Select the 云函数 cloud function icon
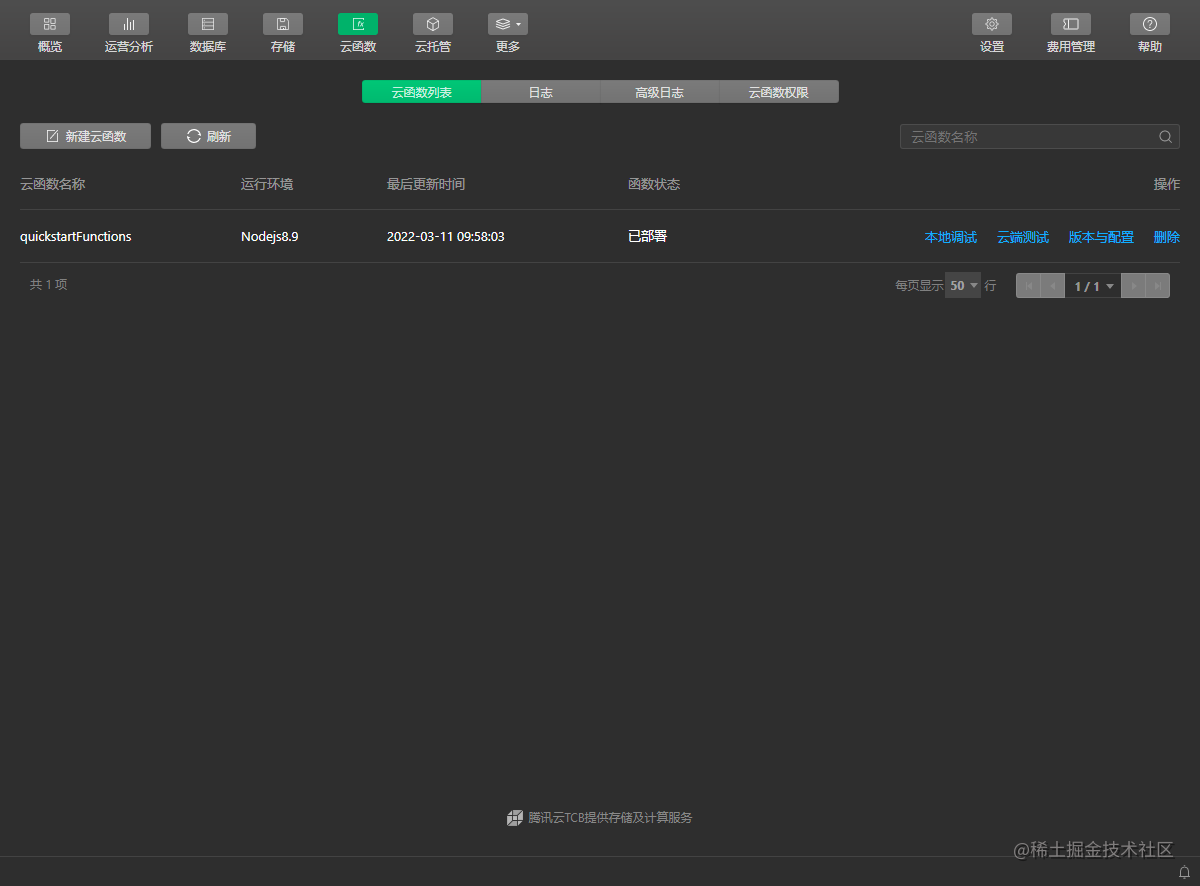1200x886 pixels. (358, 24)
